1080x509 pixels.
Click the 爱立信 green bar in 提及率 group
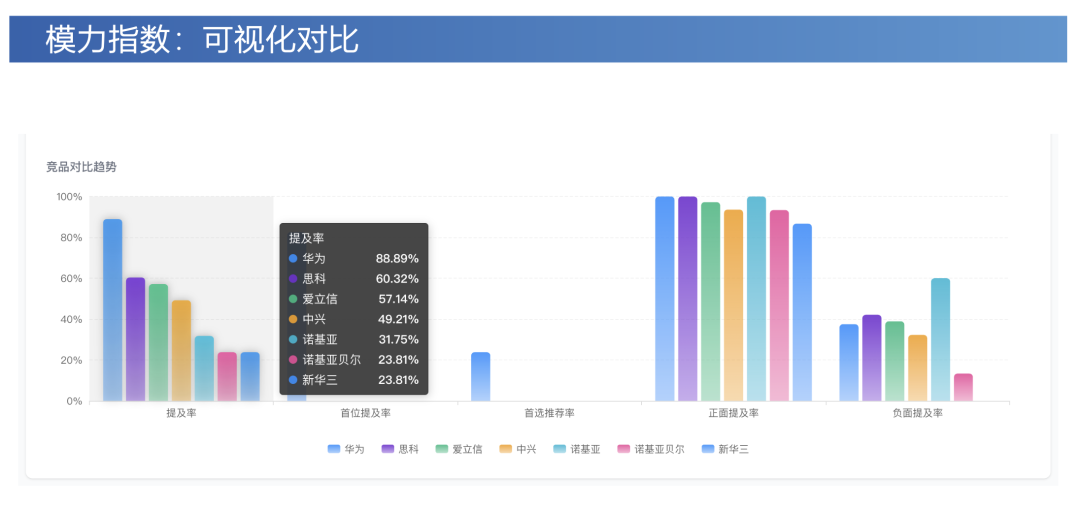(x=158, y=342)
